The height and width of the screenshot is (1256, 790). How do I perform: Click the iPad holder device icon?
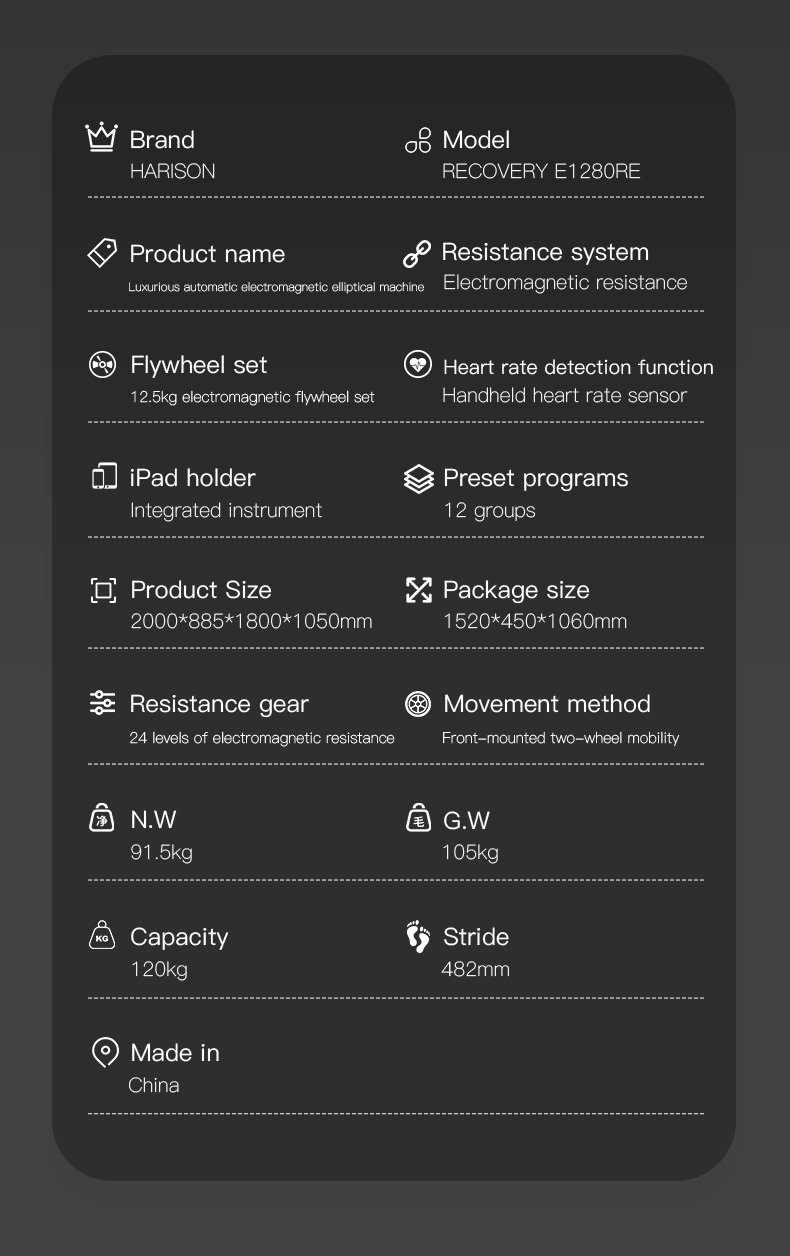104,477
